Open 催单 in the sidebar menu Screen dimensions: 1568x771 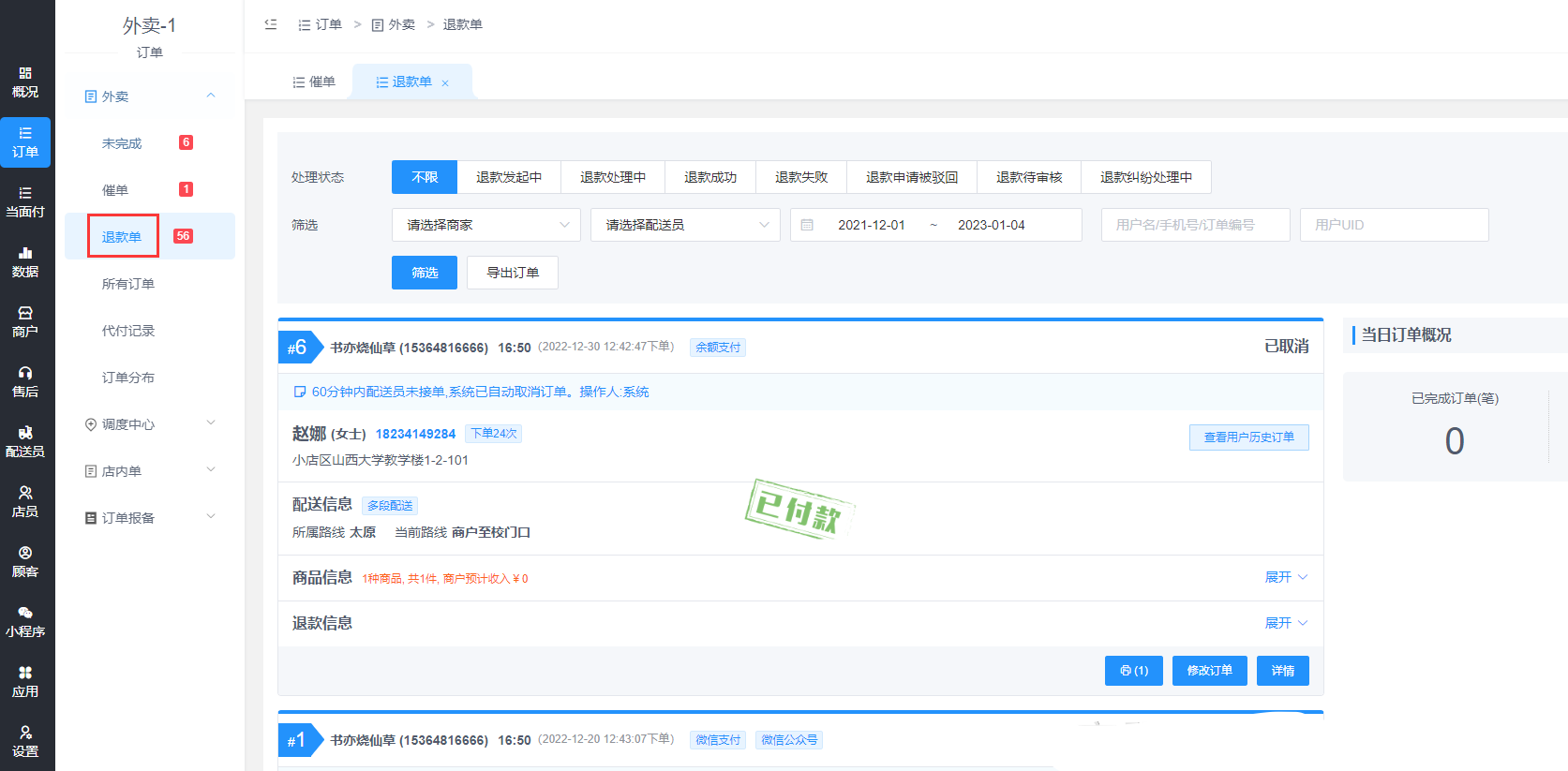[x=115, y=190]
